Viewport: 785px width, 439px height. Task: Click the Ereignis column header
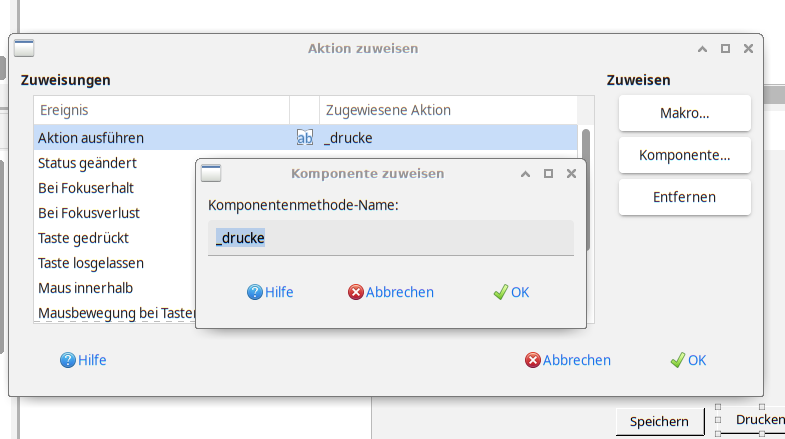point(162,110)
